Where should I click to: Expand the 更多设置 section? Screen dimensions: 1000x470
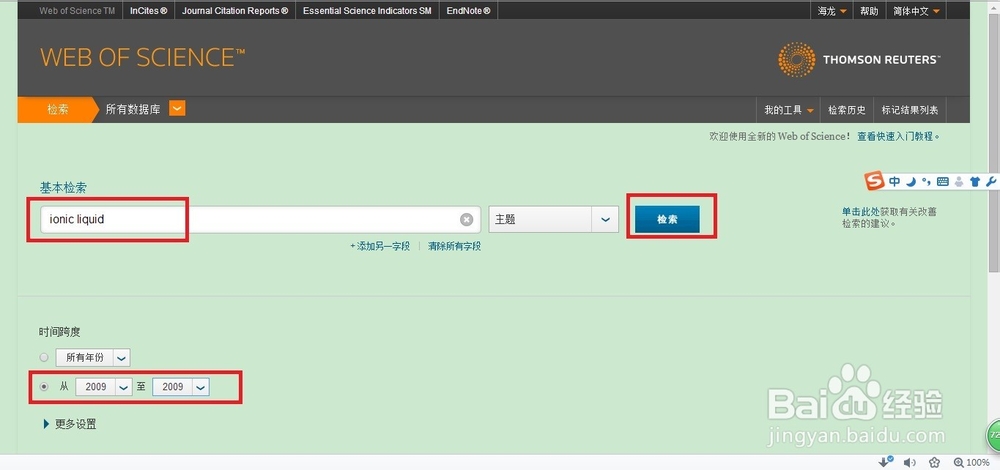pos(70,424)
